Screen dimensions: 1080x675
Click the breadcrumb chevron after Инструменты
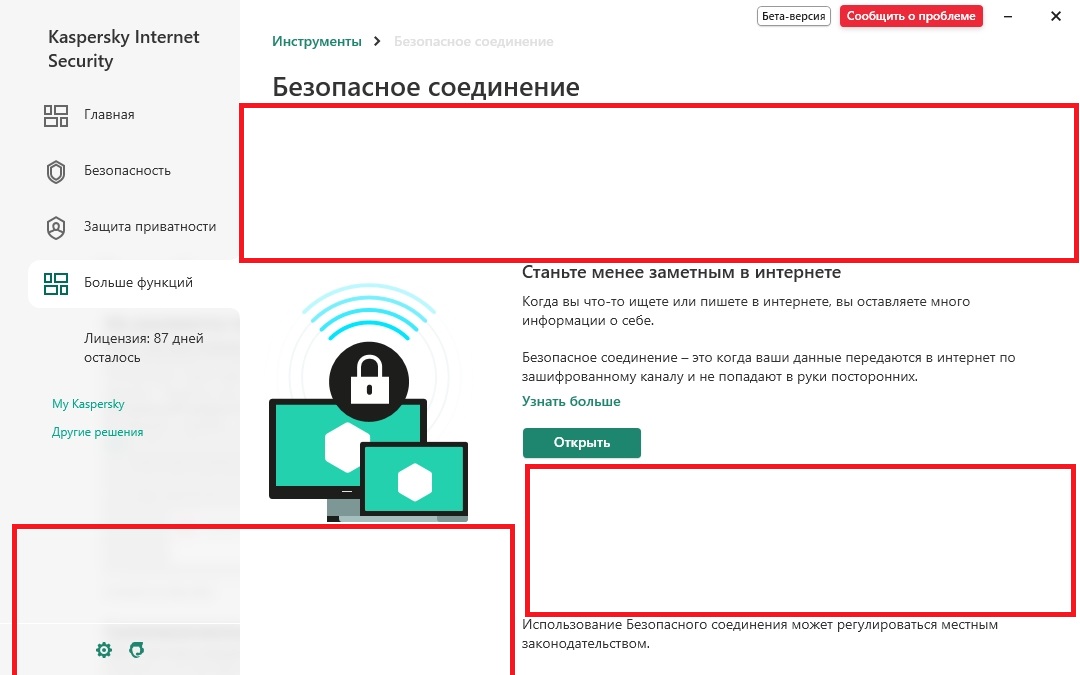377,41
